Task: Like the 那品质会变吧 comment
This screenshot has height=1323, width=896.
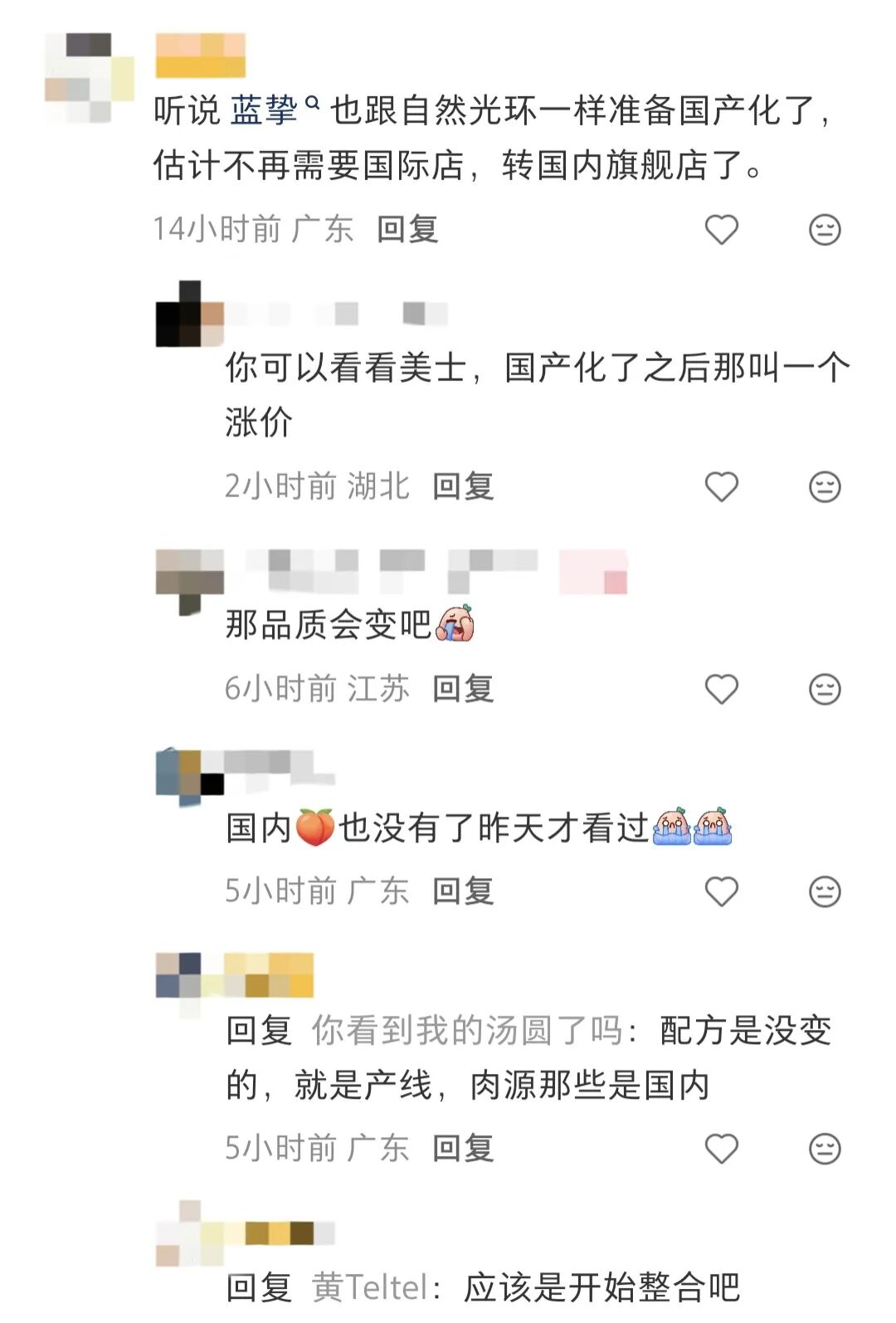Action: tap(721, 690)
